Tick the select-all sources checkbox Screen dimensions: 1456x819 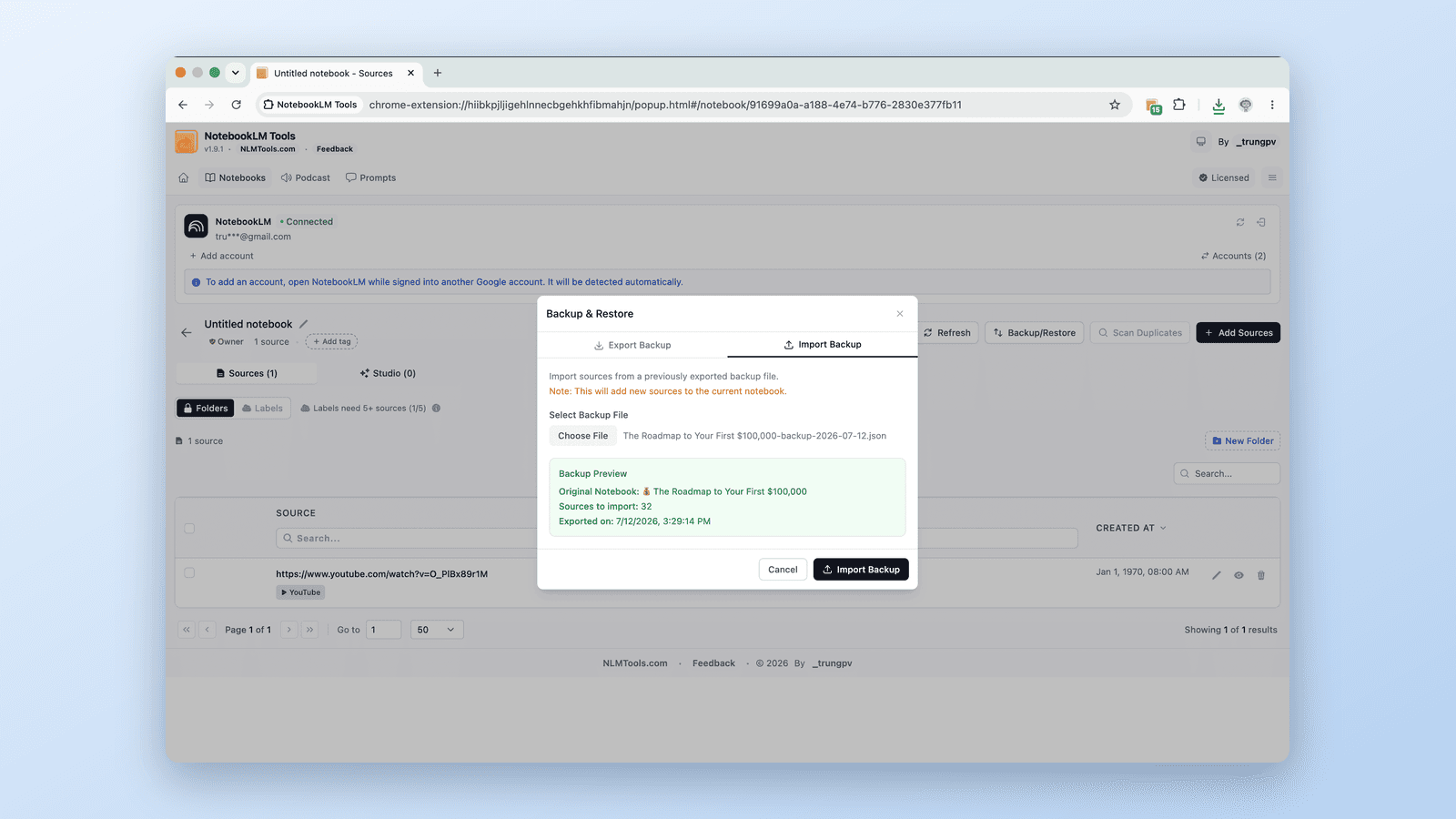[x=189, y=528]
